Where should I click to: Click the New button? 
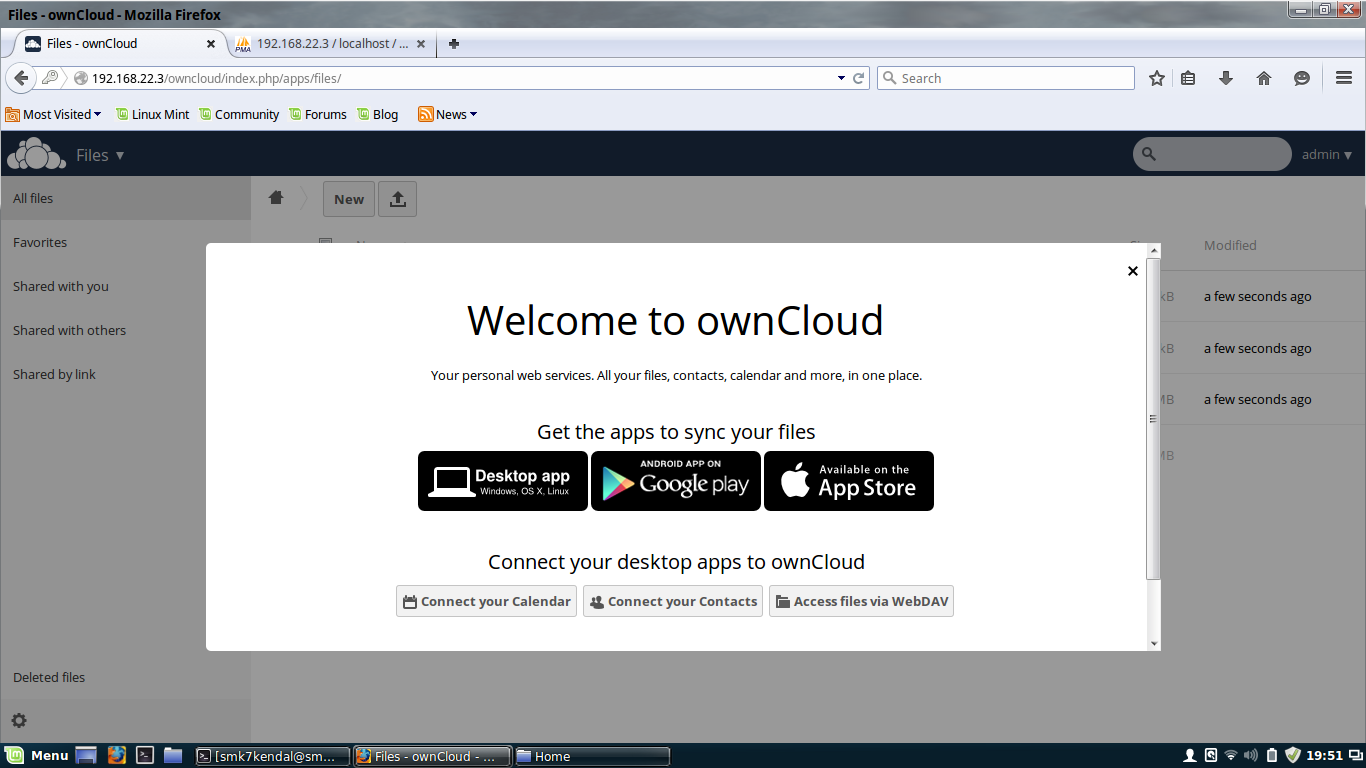click(x=348, y=198)
